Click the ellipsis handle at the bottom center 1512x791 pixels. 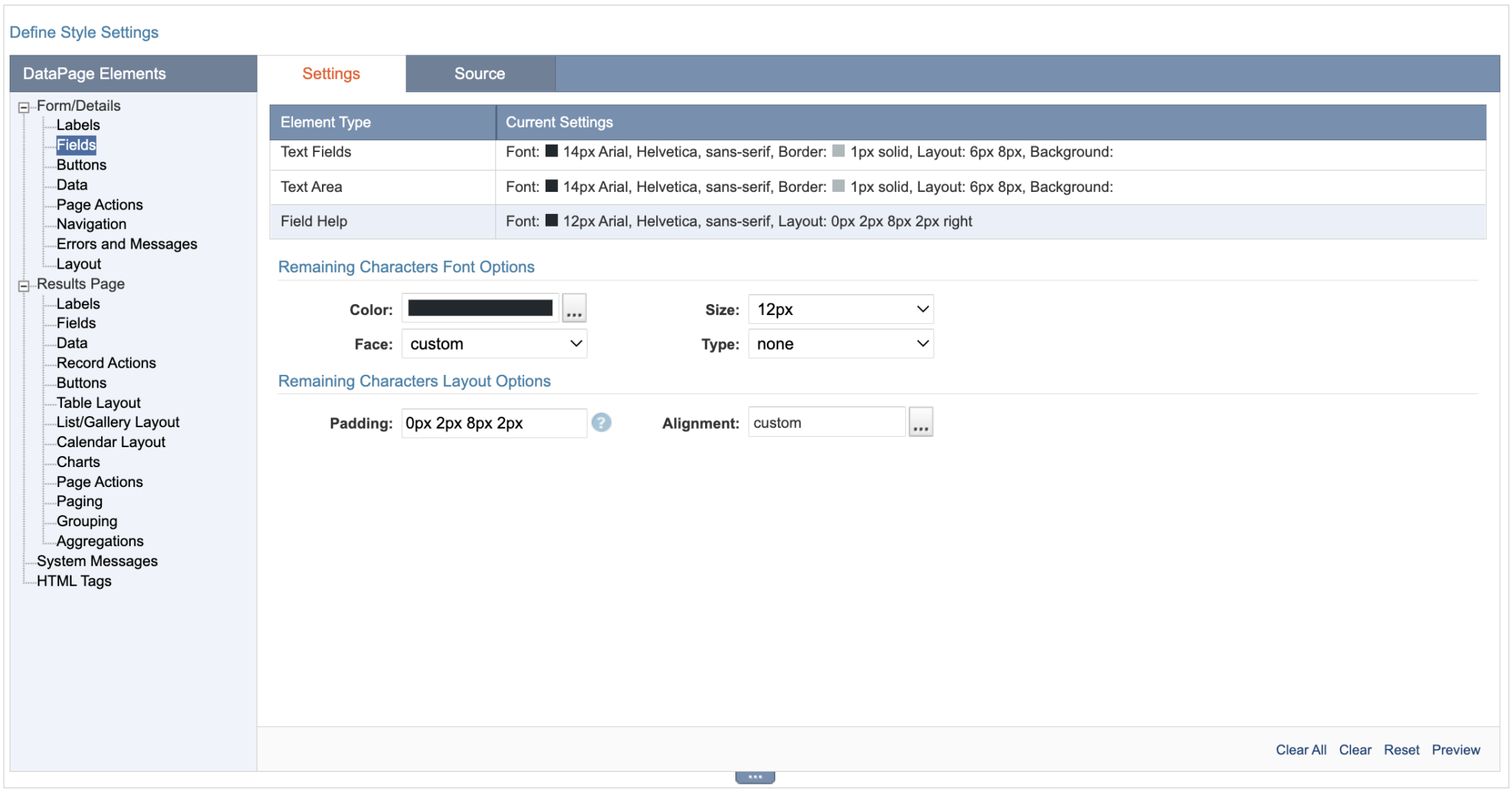755,776
